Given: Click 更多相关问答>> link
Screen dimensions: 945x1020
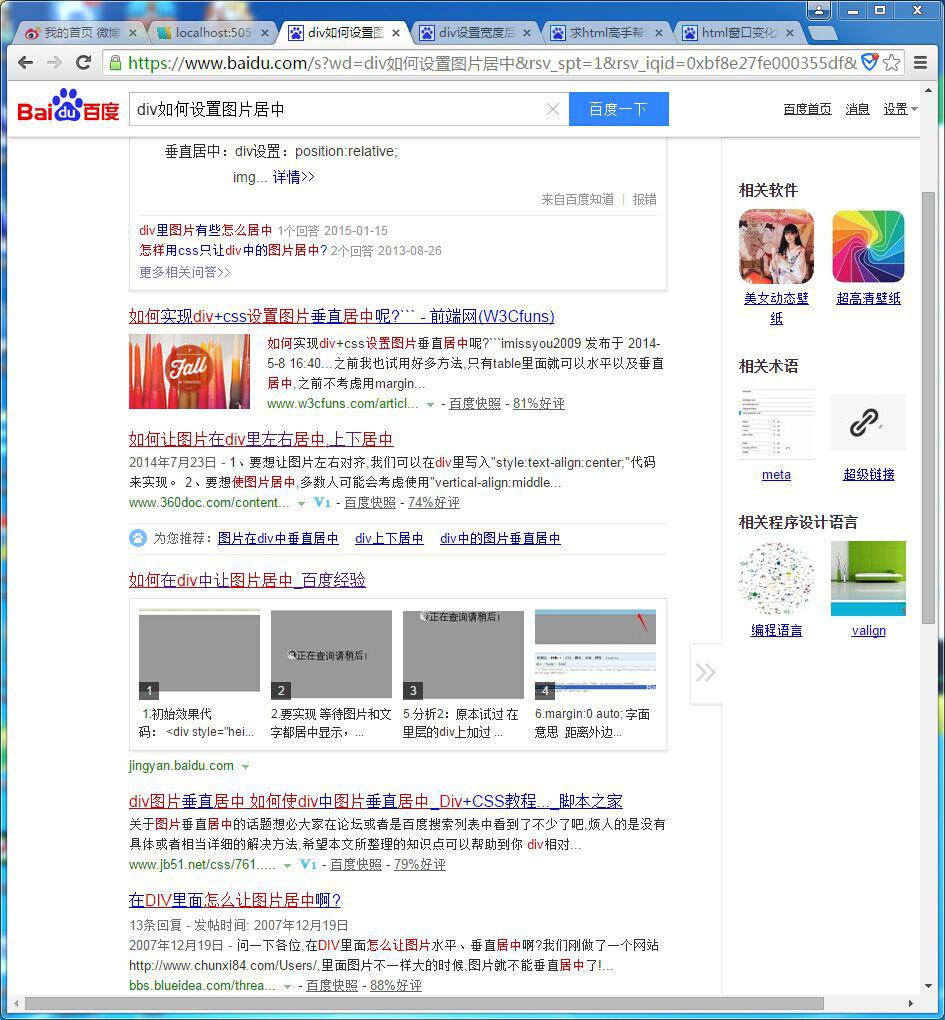Looking at the screenshot, I should [185, 272].
